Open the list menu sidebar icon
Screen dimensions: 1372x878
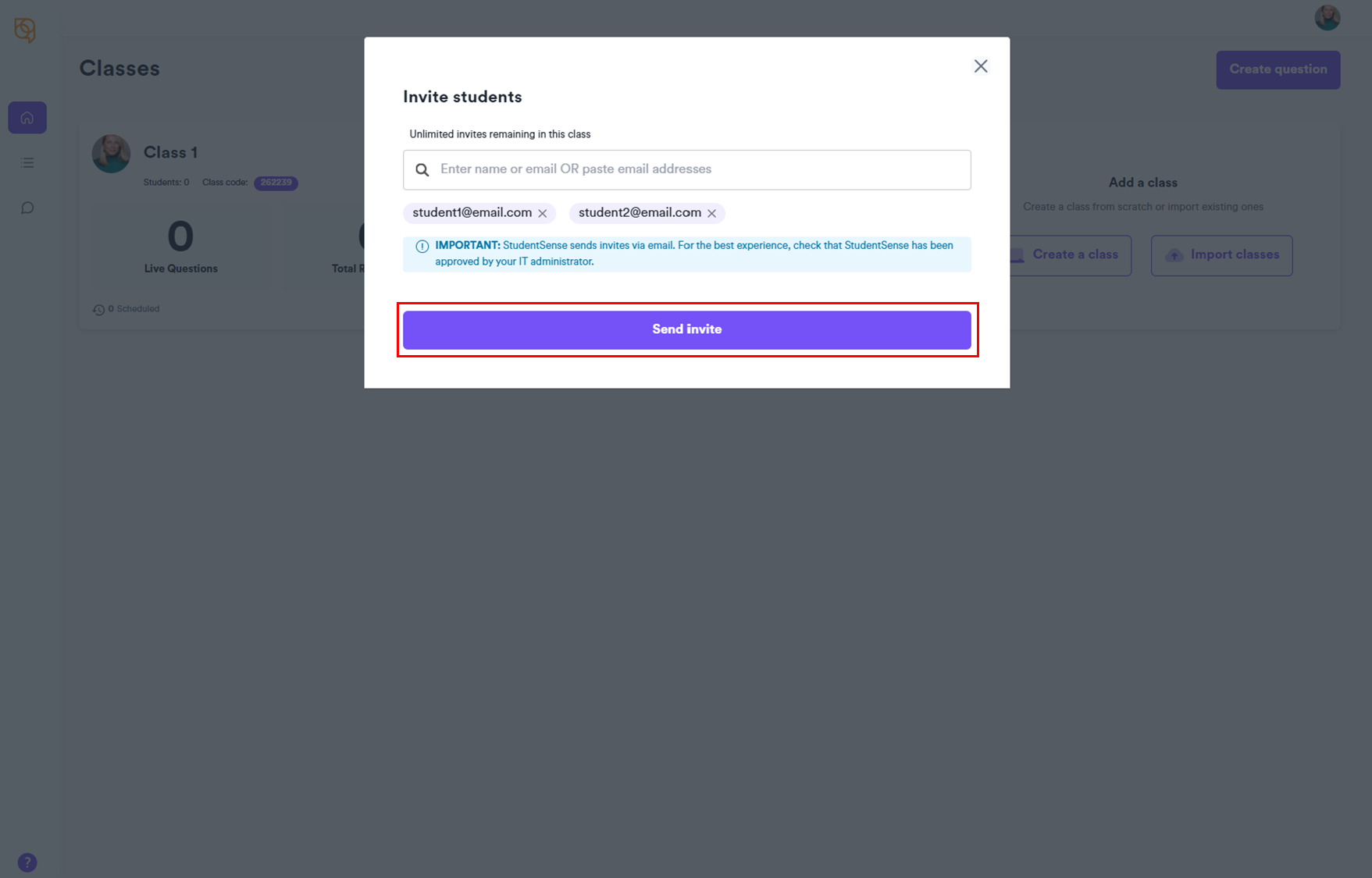(x=27, y=163)
